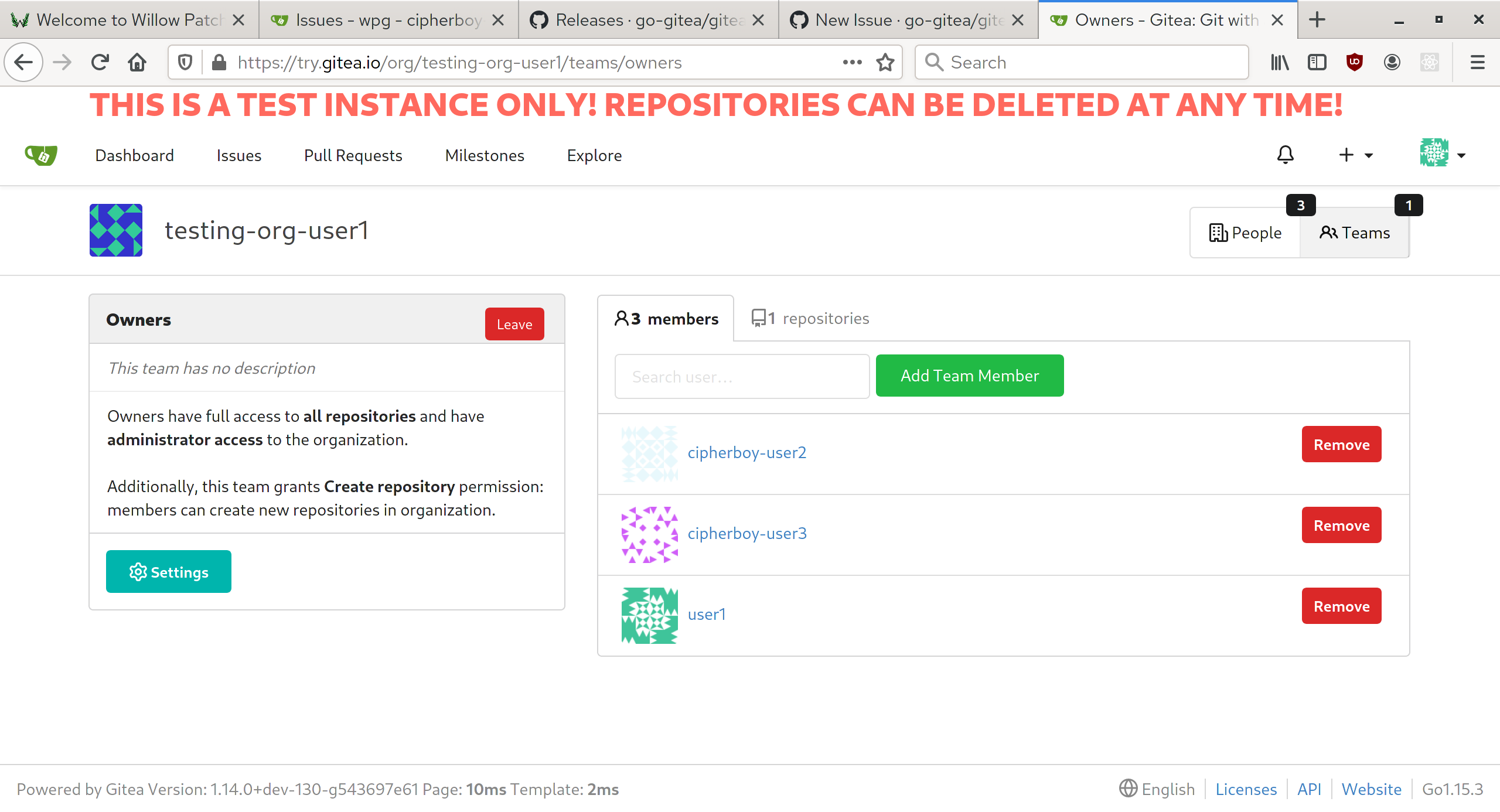The image size is (1500, 812).
Task: Click testing-org-user1 organization avatar
Action: coord(116,230)
